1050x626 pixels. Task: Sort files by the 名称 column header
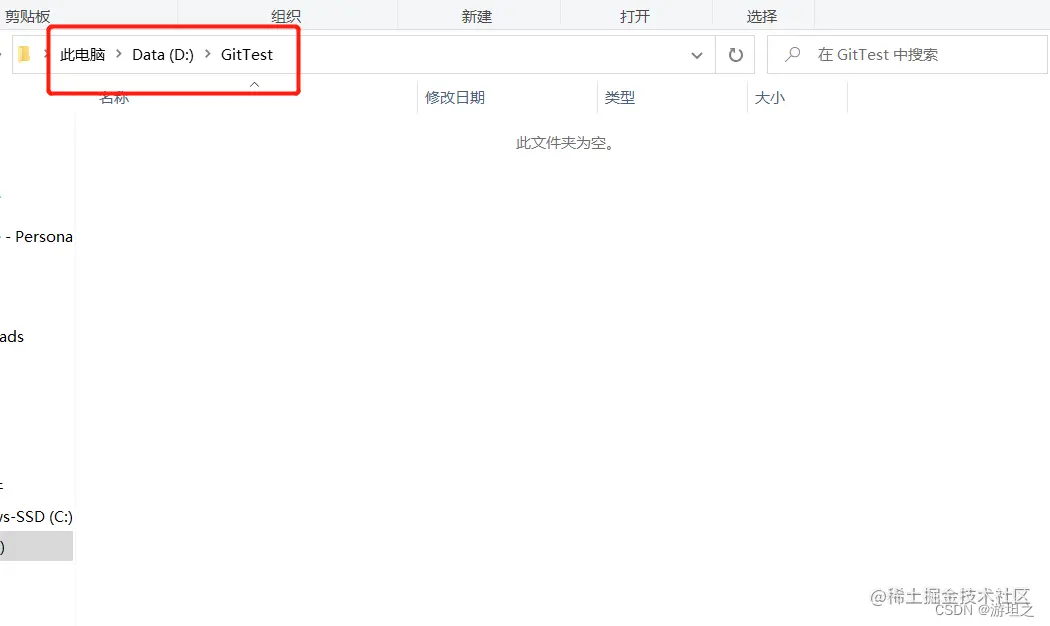[114, 97]
